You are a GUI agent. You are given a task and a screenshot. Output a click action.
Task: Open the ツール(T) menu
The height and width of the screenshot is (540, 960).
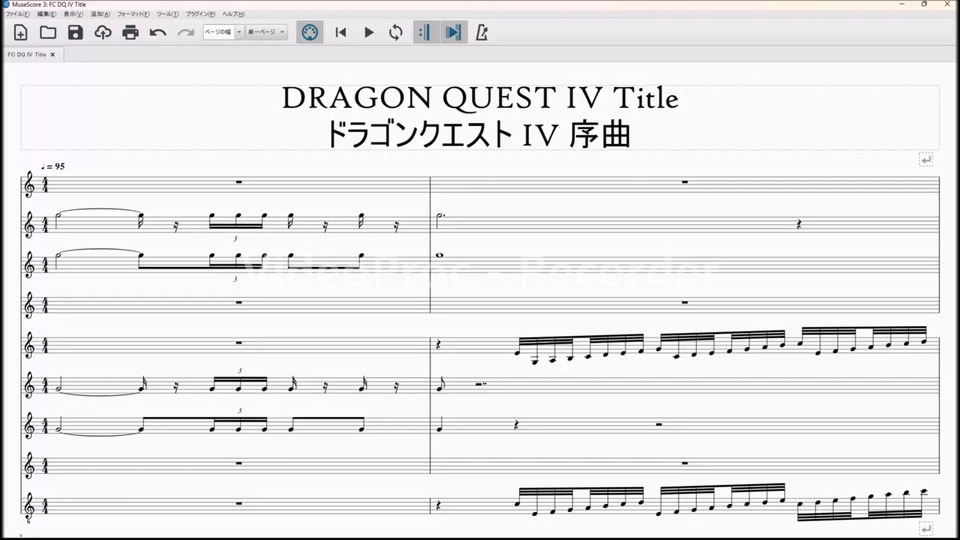[168, 13]
